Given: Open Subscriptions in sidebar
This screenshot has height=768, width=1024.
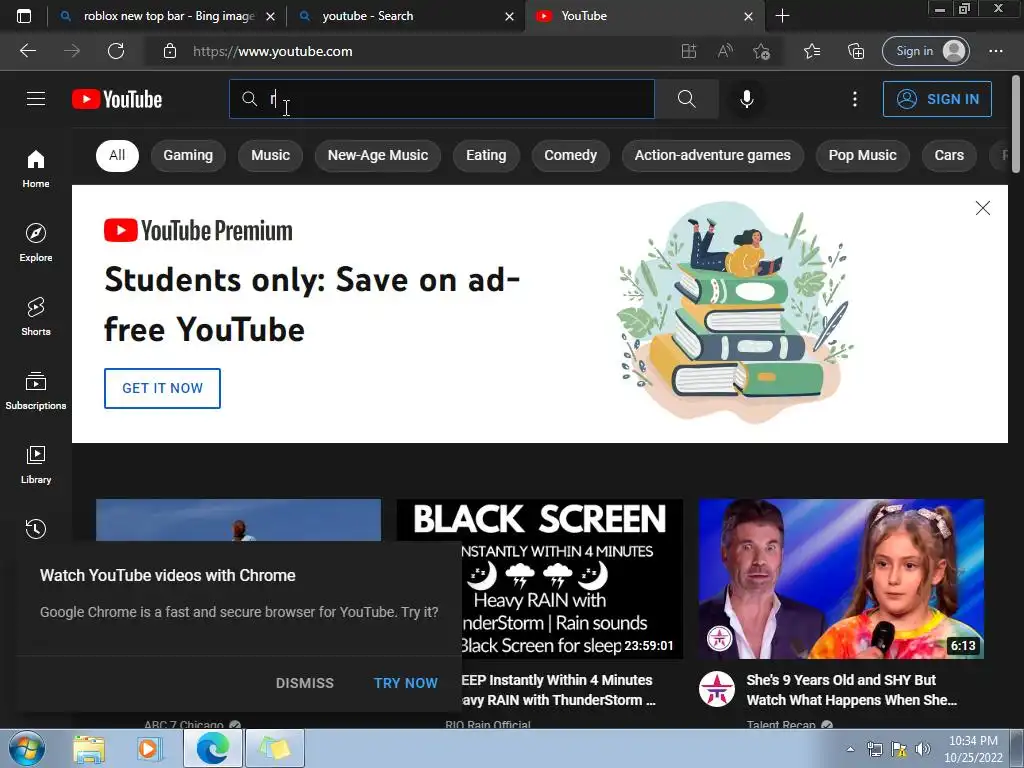Looking at the screenshot, I should point(36,390).
